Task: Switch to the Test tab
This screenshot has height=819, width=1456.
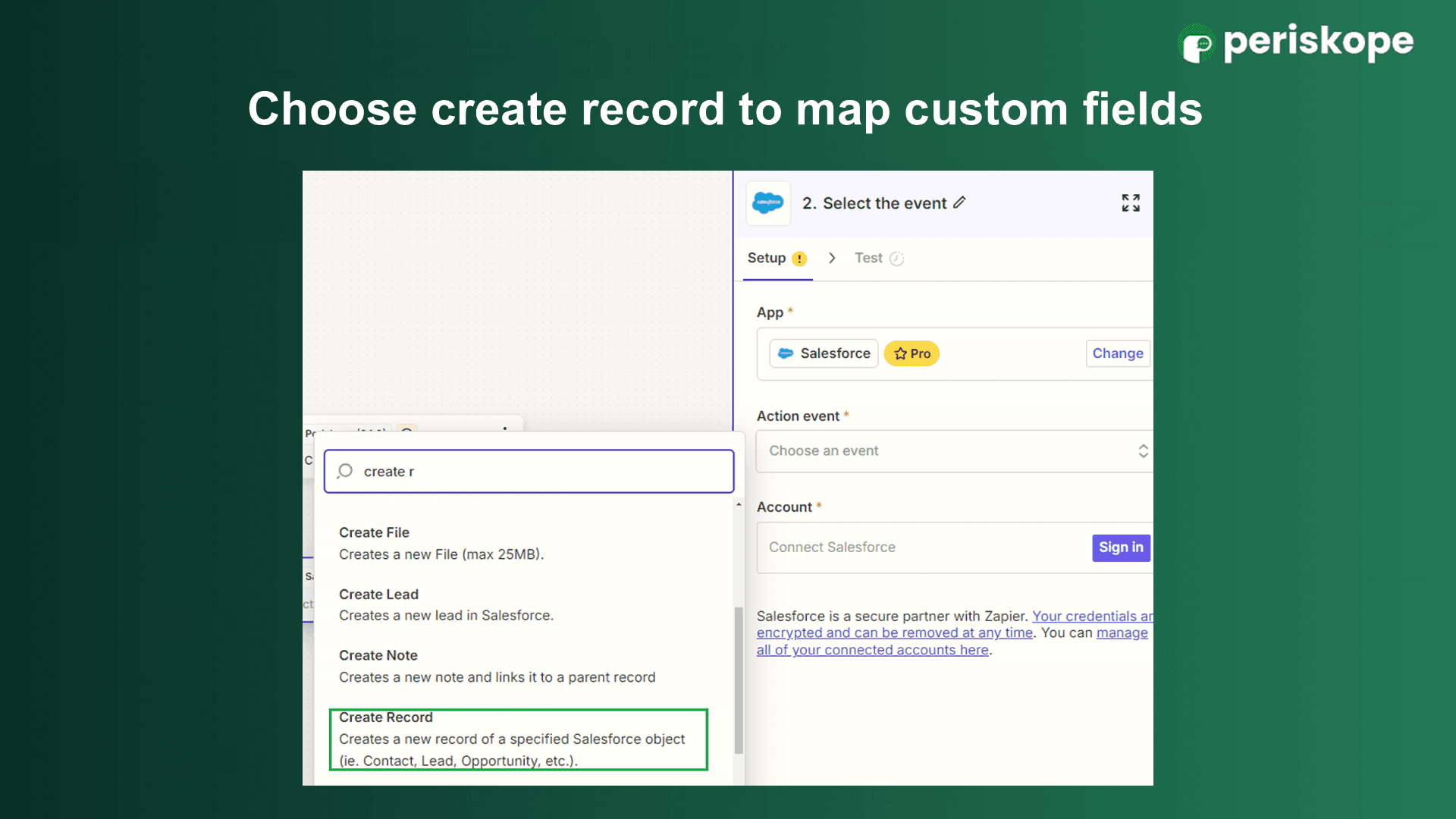Action: (x=868, y=259)
